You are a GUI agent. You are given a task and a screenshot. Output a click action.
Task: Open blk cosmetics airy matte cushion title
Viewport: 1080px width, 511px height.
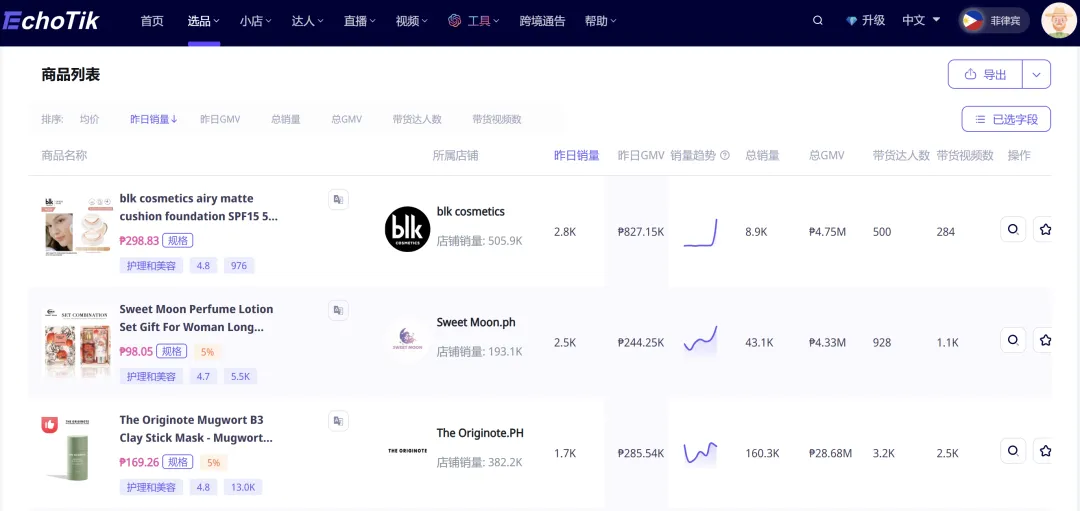click(x=199, y=207)
